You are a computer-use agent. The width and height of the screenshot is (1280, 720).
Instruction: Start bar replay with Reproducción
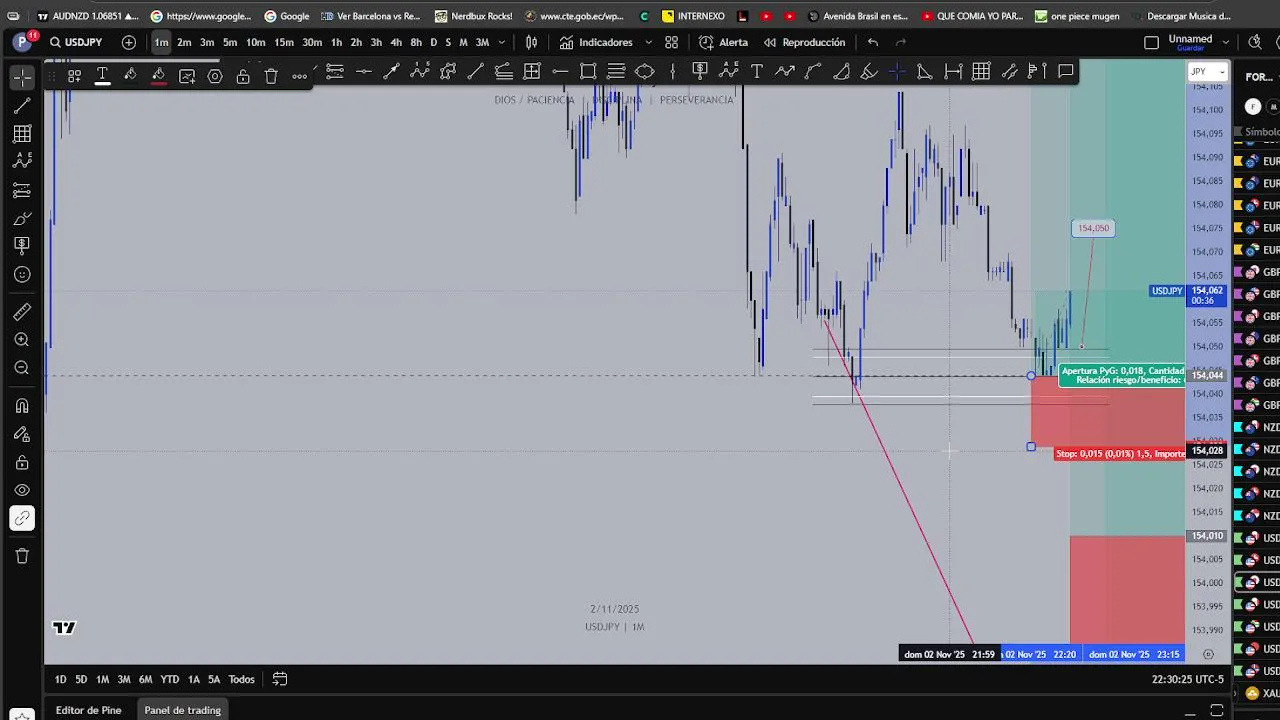tap(804, 42)
